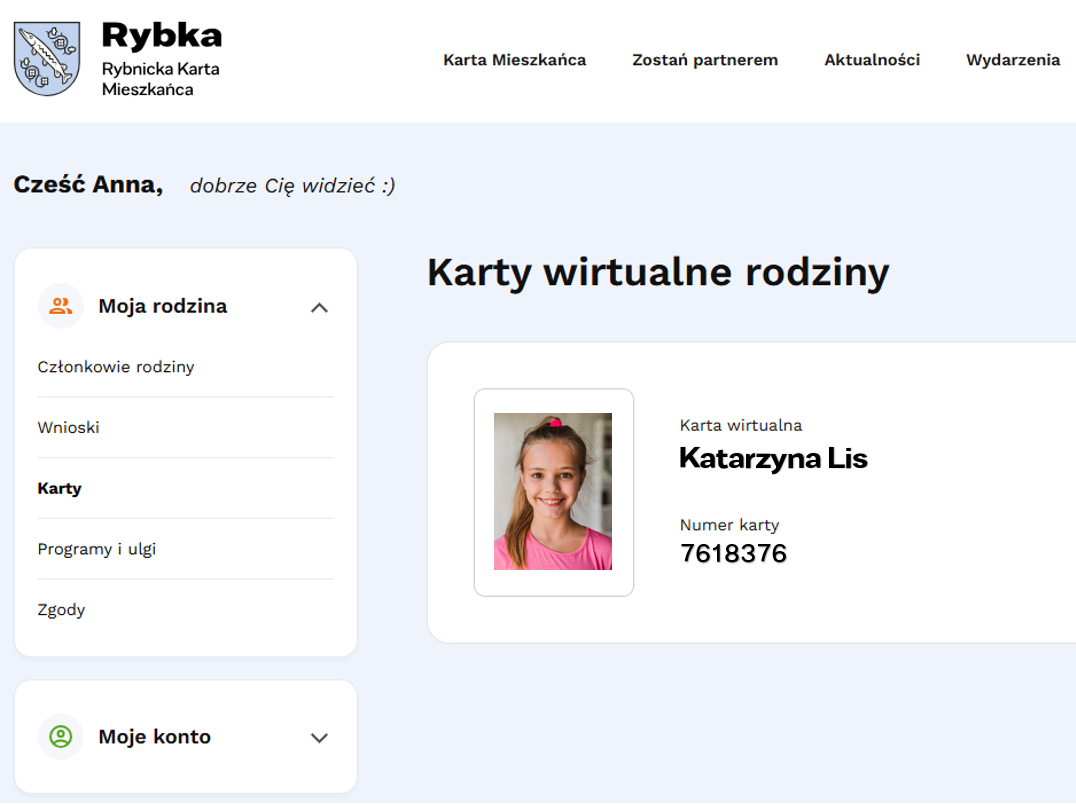Open Programy i ulgi link
Viewport: 1076px width, 804px height.
click(97, 549)
